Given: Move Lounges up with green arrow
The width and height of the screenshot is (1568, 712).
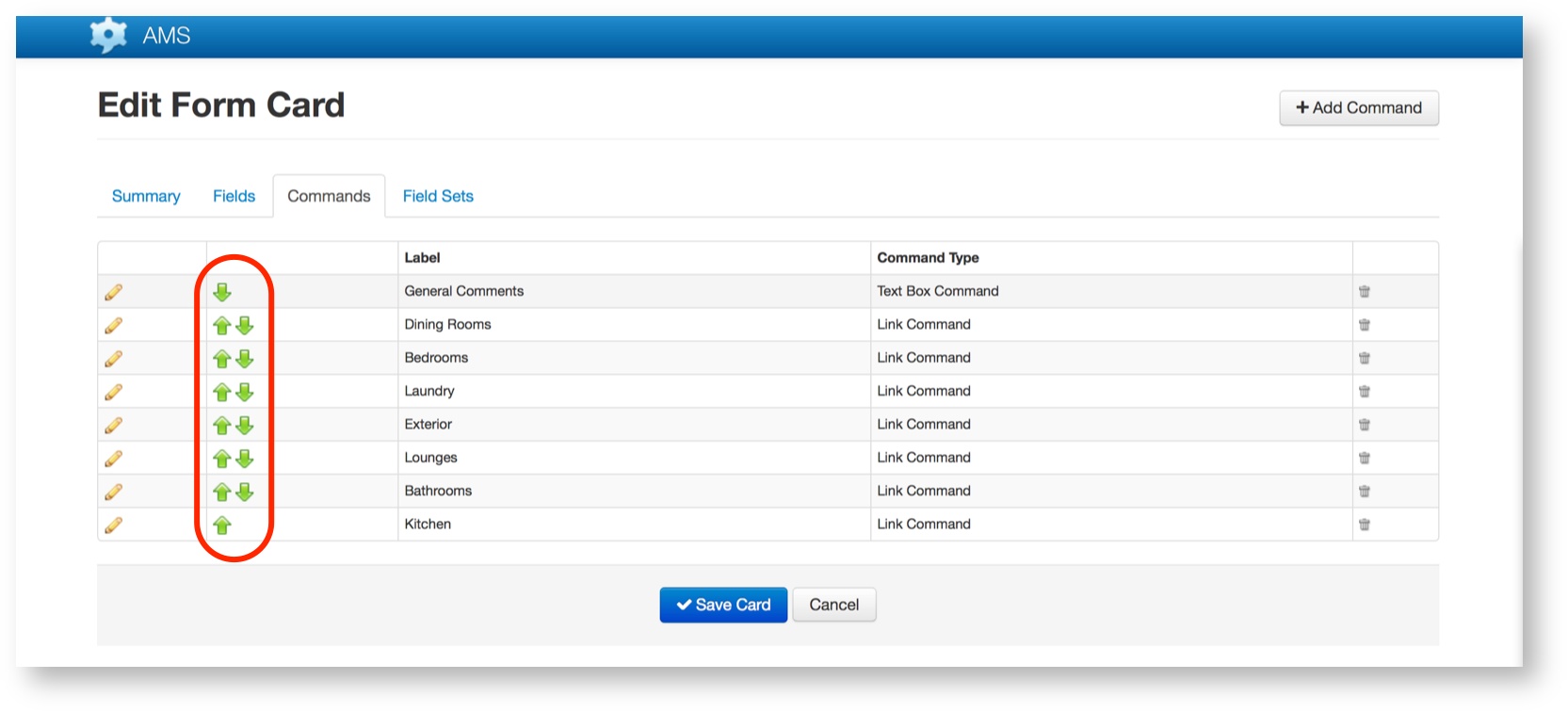Looking at the screenshot, I should [x=222, y=459].
